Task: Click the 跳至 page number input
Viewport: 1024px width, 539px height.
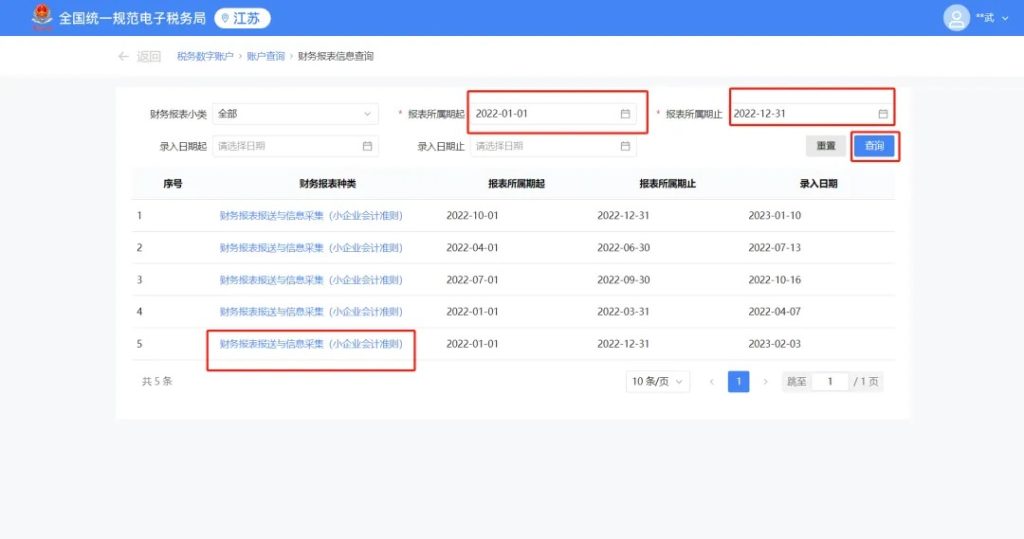Action: coord(830,382)
